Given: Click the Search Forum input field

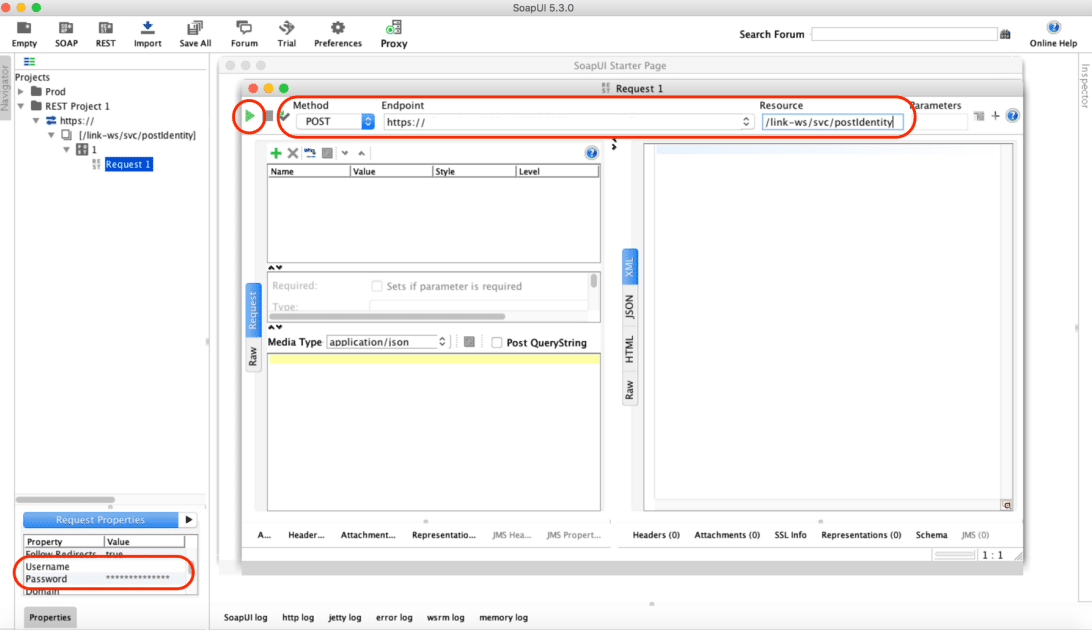Looking at the screenshot, I should [x=904, y=34].
